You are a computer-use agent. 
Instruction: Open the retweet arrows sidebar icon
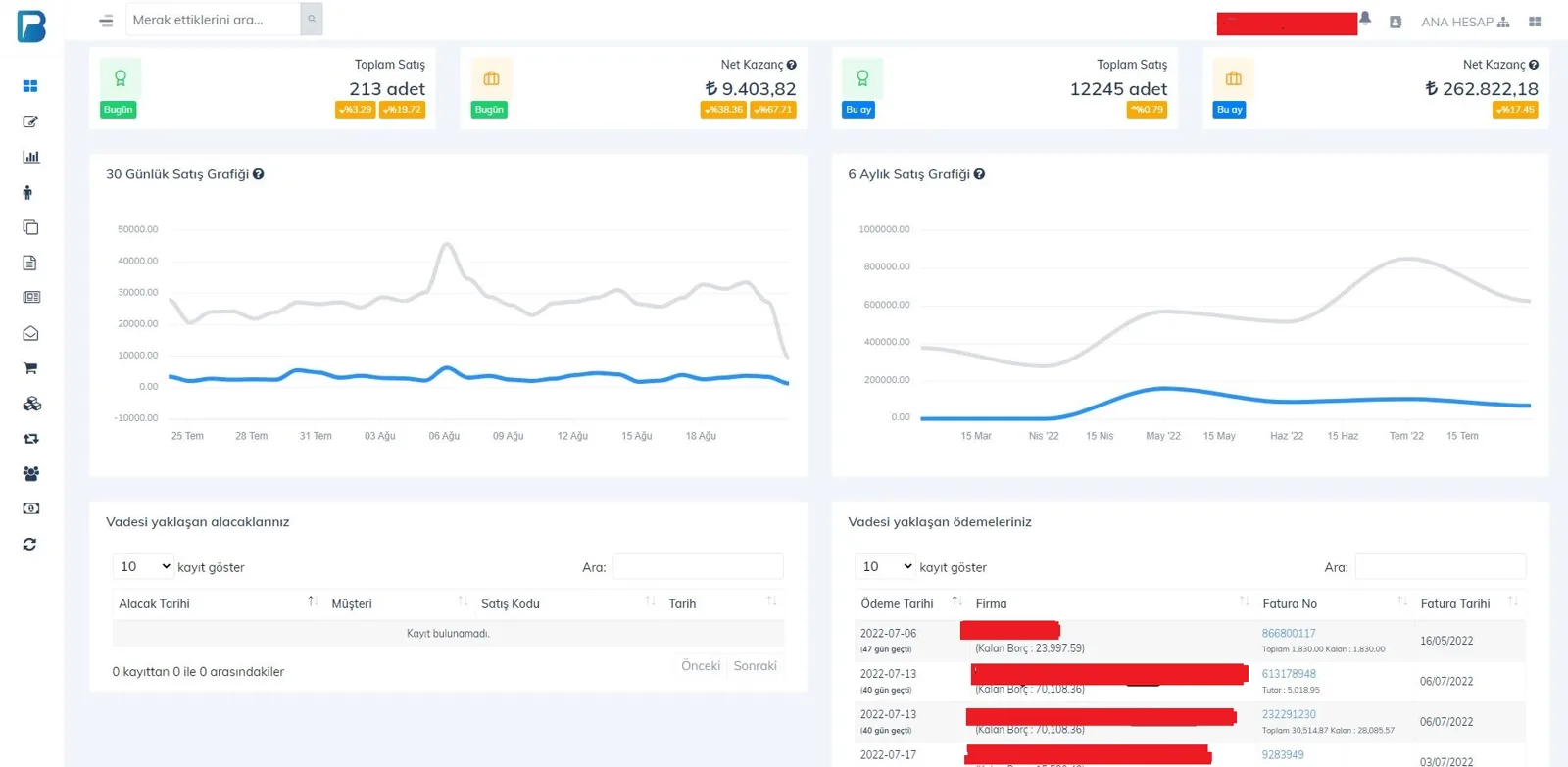30,439
